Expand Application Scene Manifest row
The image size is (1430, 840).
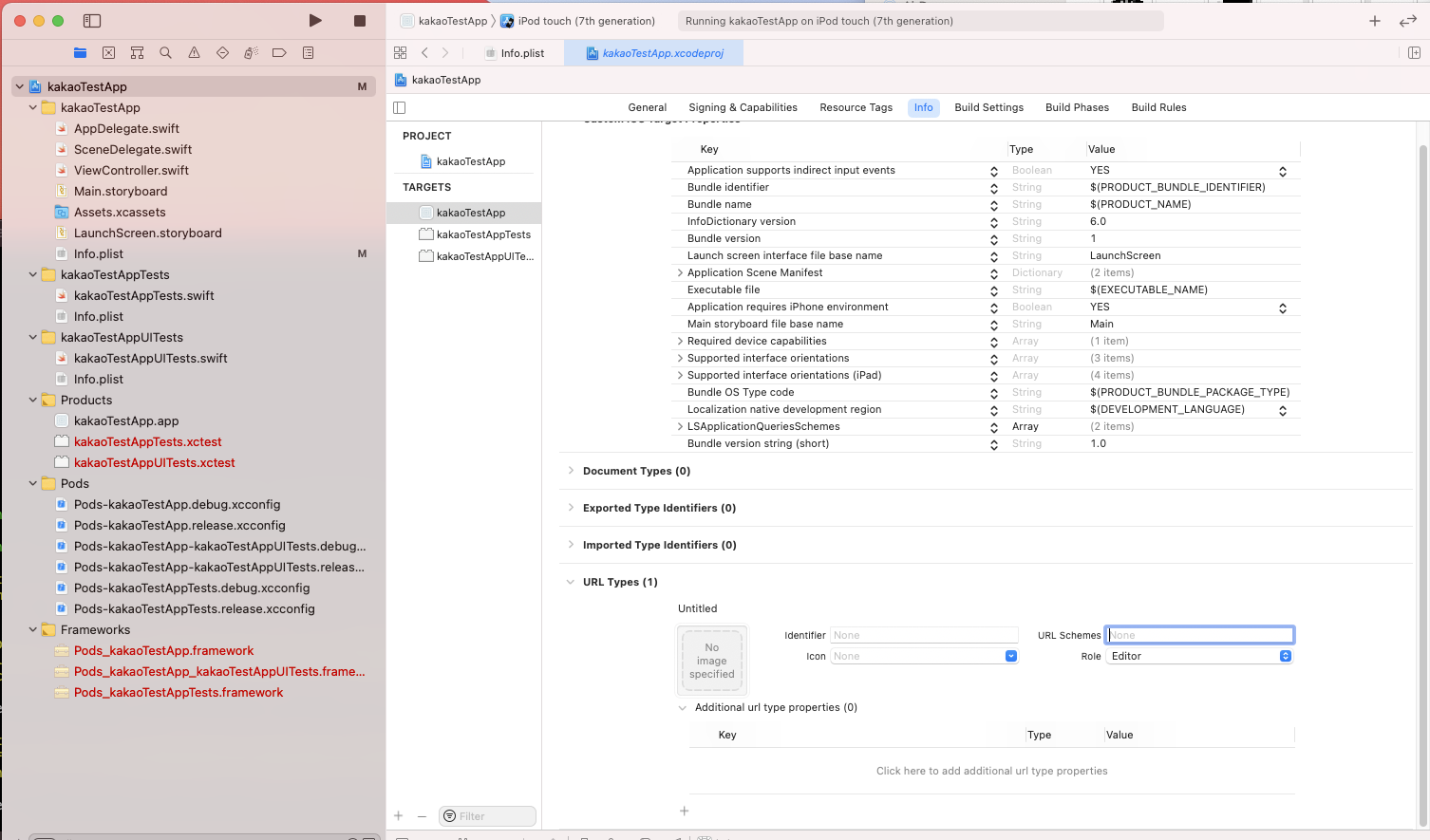[x=680, y=272]
